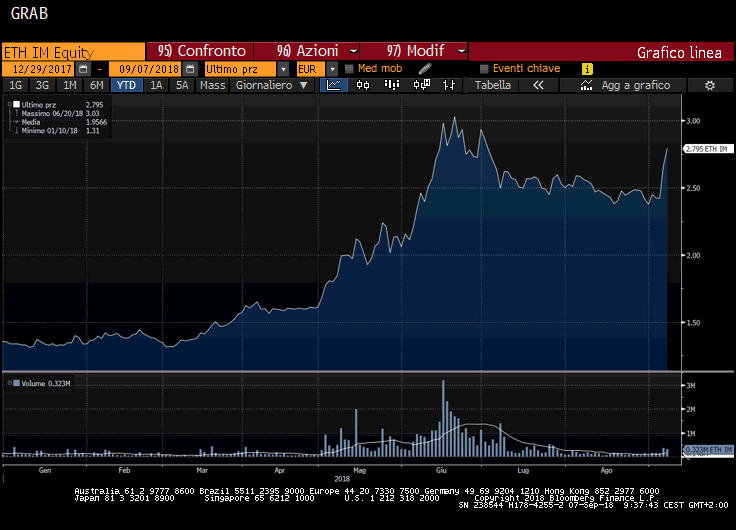Expand the Ultimo prz field dropdown

tap(284, 69)
